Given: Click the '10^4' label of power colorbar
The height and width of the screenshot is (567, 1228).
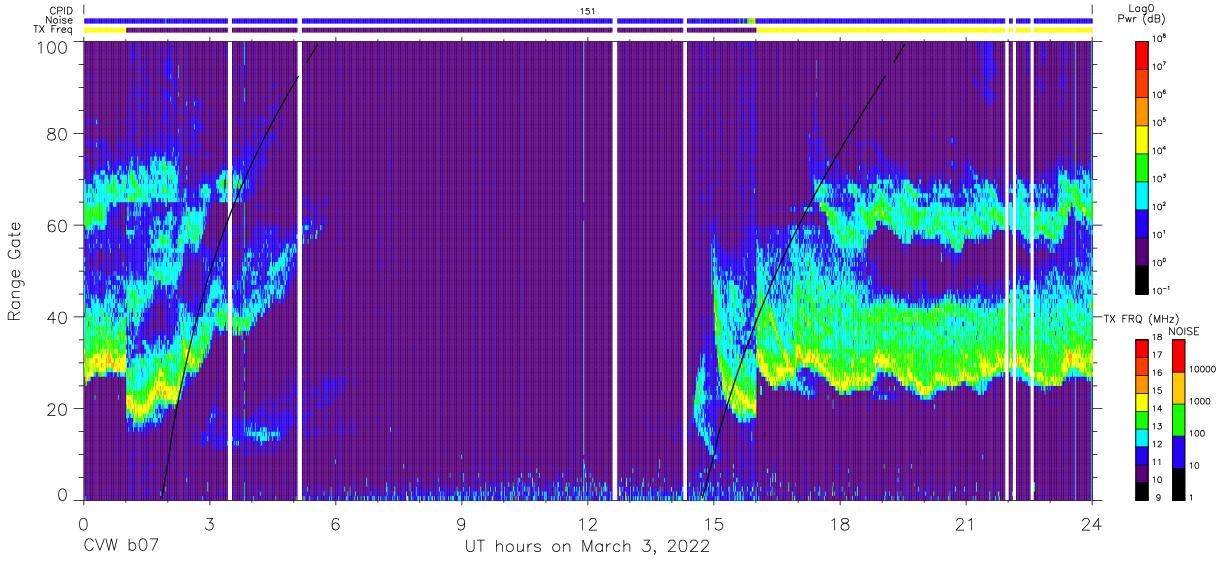Looking at the screenshot, I should [x=1158, y=150].
